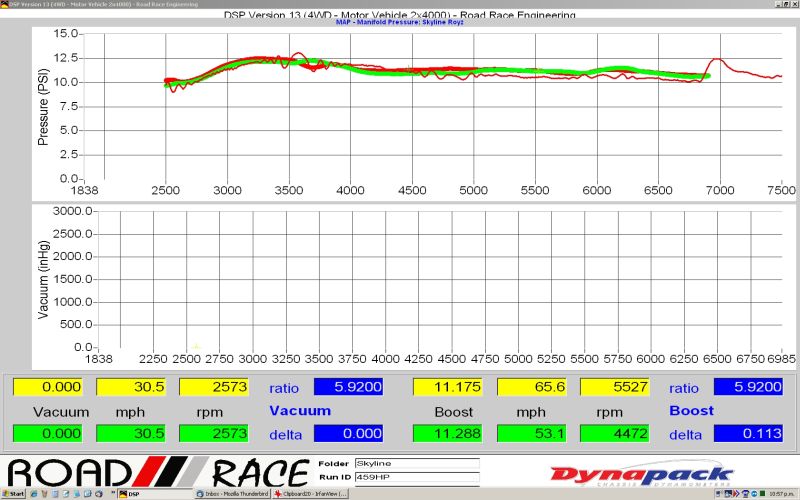The width and height of the screenshot is (800, 500).
Task: Click the 7000 rpm tick on pressure chart
Action: click(720, 190)
